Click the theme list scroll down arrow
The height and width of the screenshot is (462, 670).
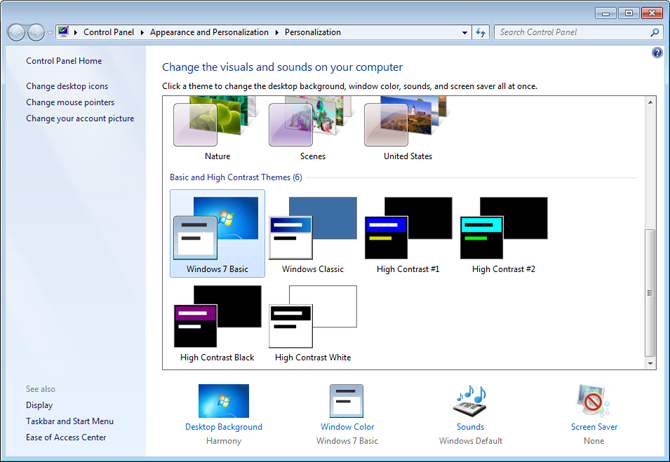650,363
